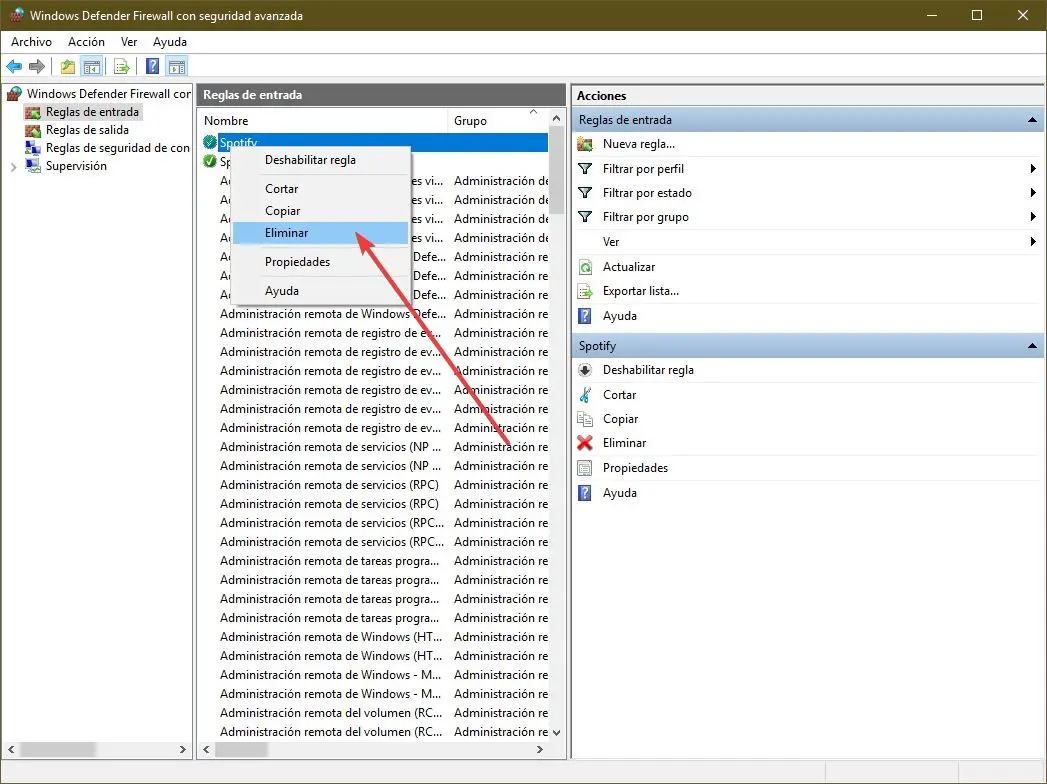Click Exportar lista... in Acciones panel

click(x=640, y=291)
